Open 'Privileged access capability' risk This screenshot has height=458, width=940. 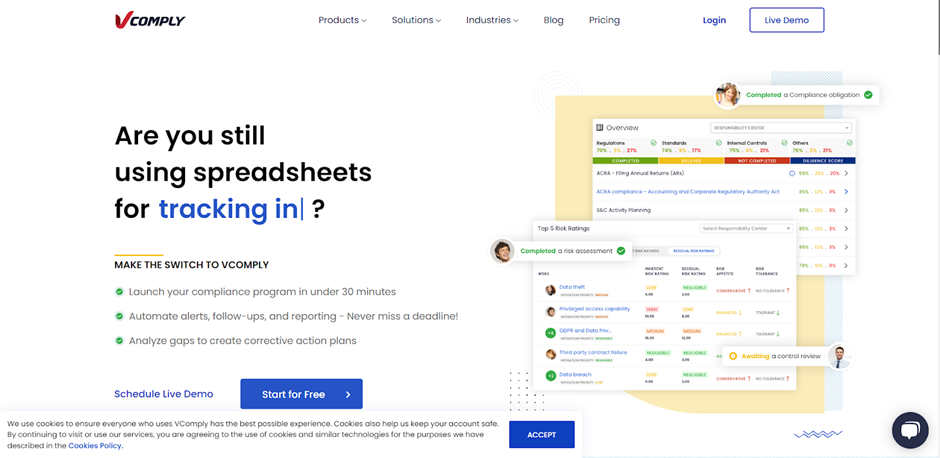[x=595, y=309]
